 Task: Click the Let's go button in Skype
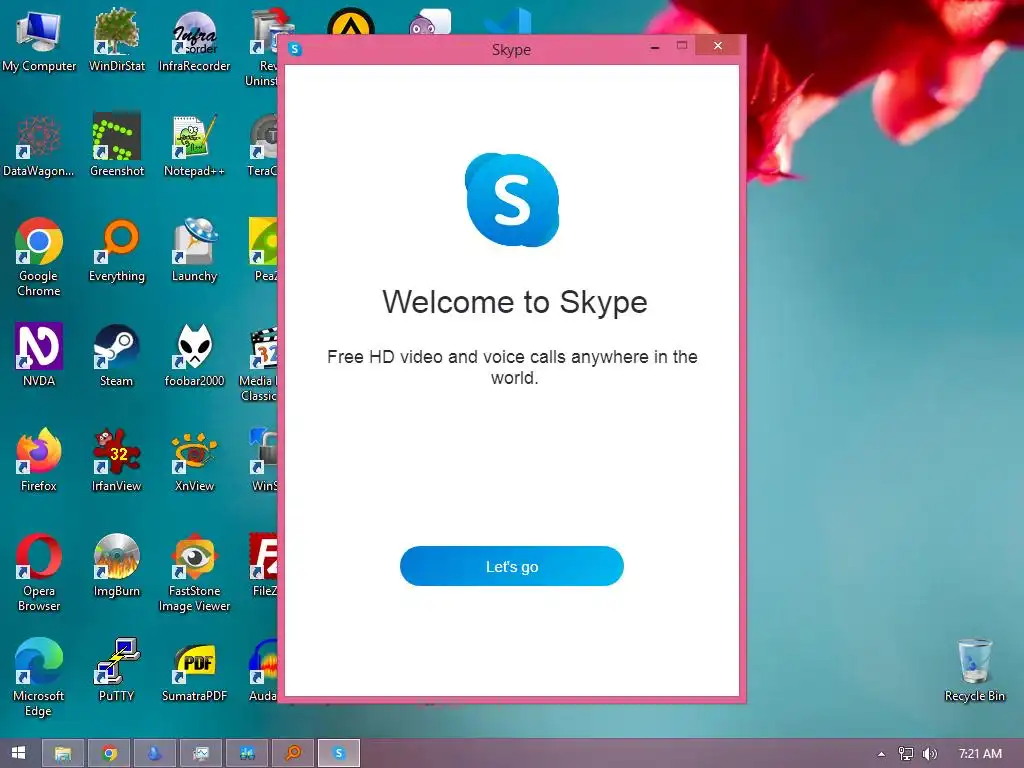[x=511, y=566]
